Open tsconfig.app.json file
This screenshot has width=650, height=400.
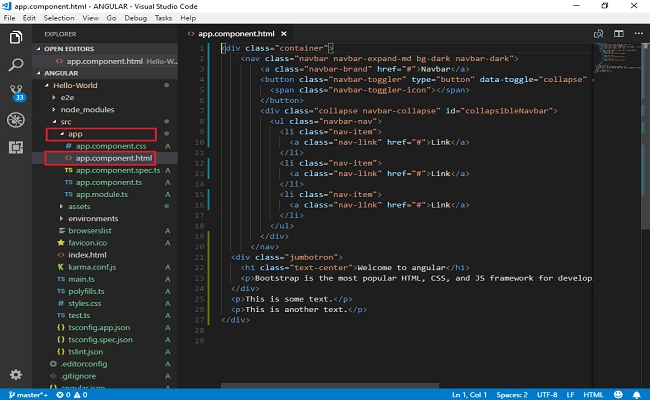(x=105, y=327)
